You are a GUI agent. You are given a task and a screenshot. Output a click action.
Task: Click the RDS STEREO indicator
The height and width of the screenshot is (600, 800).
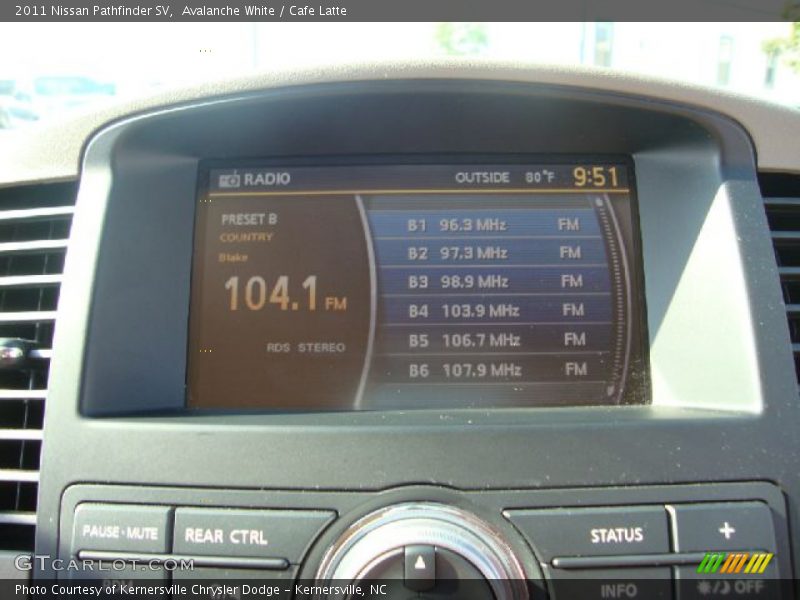coord(306,347)
